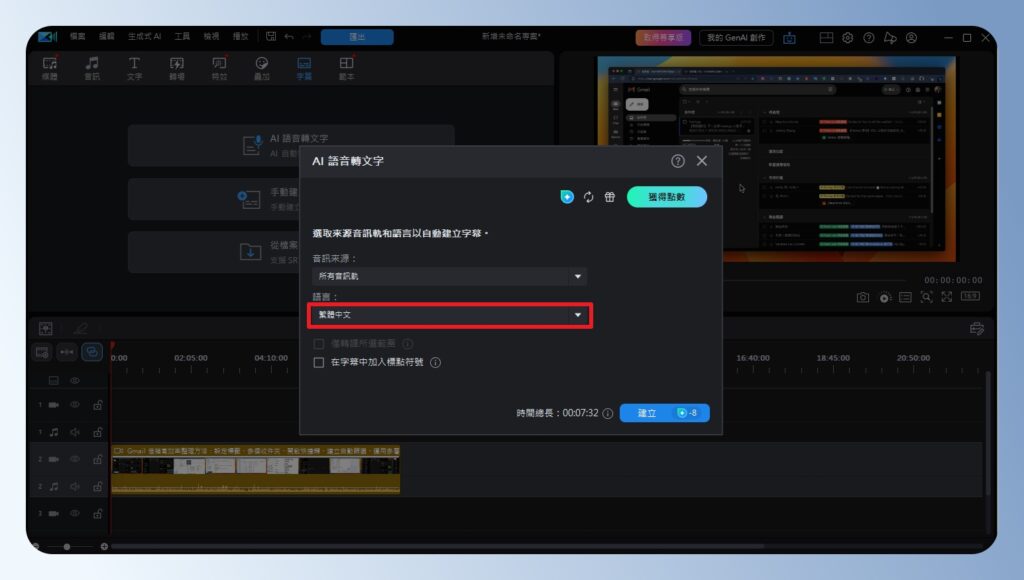
Task: Switch to the 音訊 (Audio) room
Action: tap(91, 65)
